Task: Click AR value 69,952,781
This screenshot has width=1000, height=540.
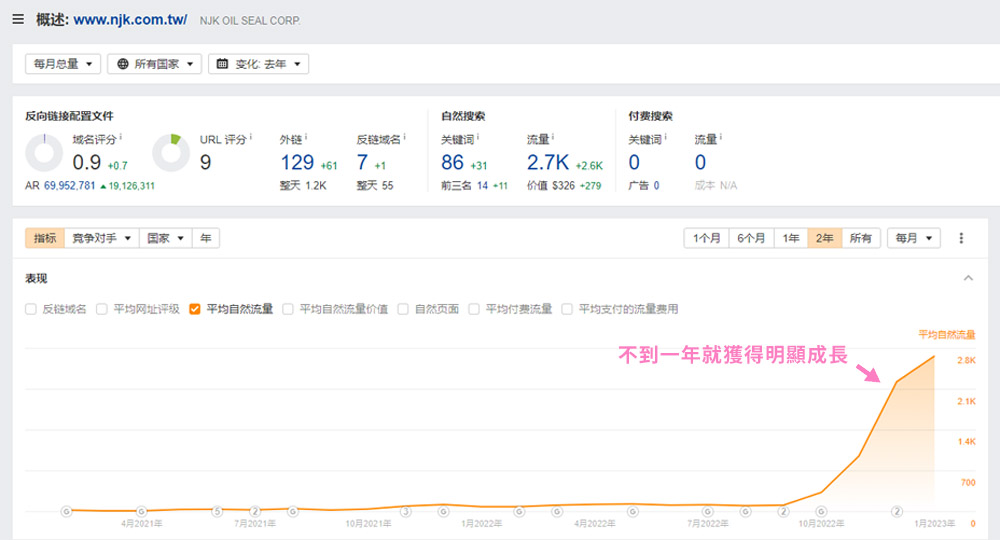Action: (70, 186)
